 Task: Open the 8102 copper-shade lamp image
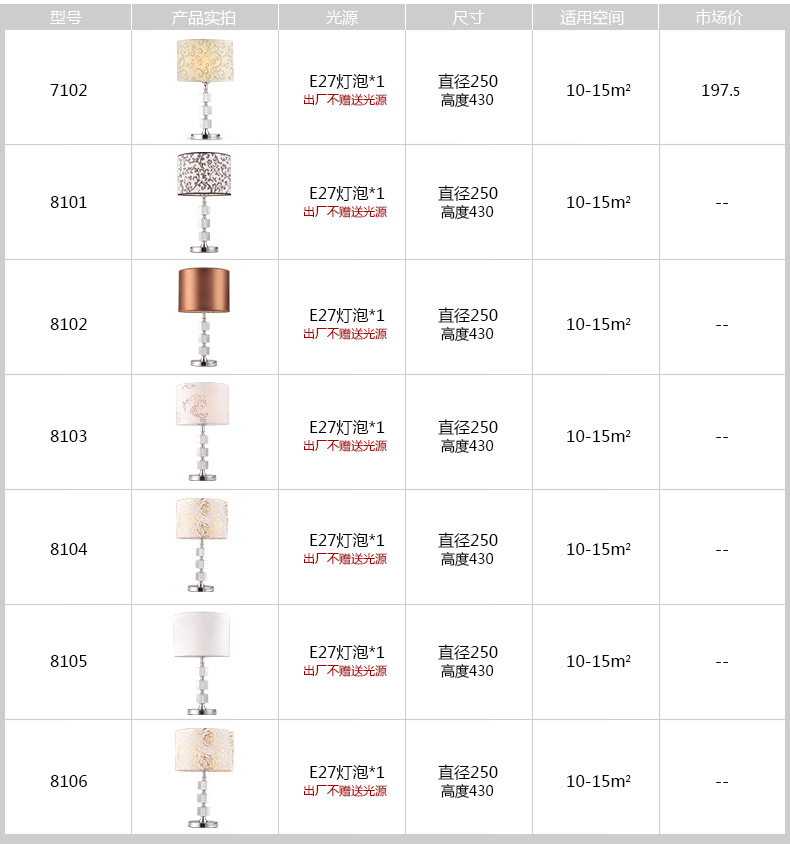(x=204, y=317)
